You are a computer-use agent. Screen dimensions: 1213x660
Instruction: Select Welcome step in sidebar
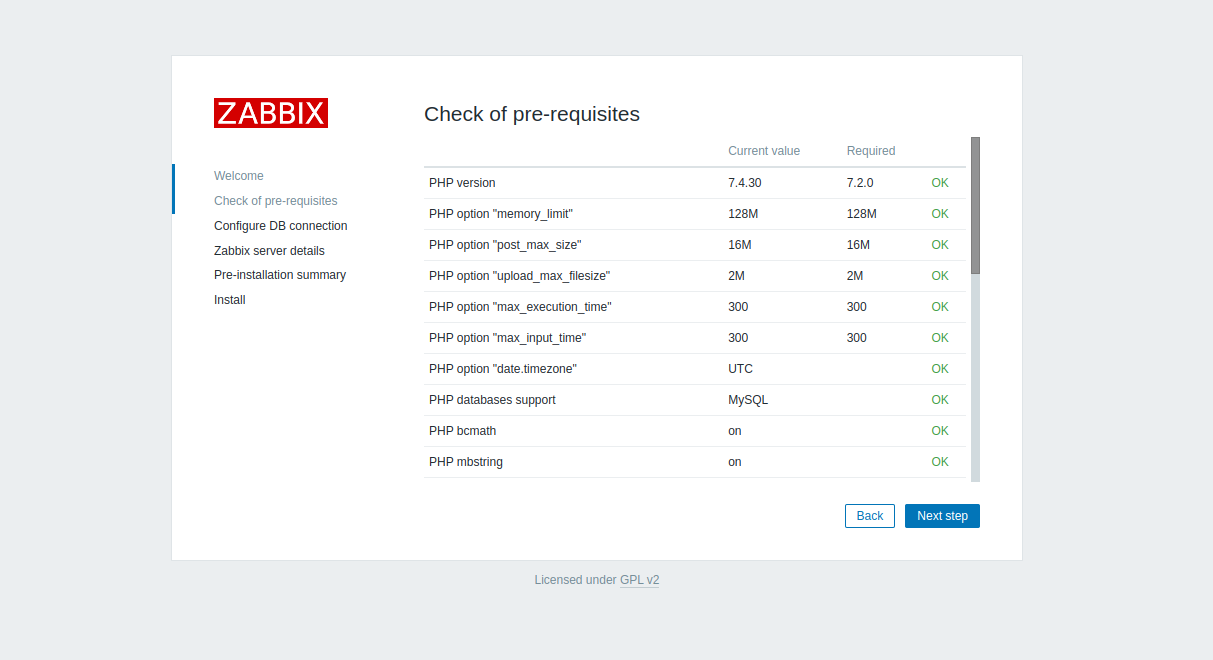pyautogui.click(x=239, y=176)
